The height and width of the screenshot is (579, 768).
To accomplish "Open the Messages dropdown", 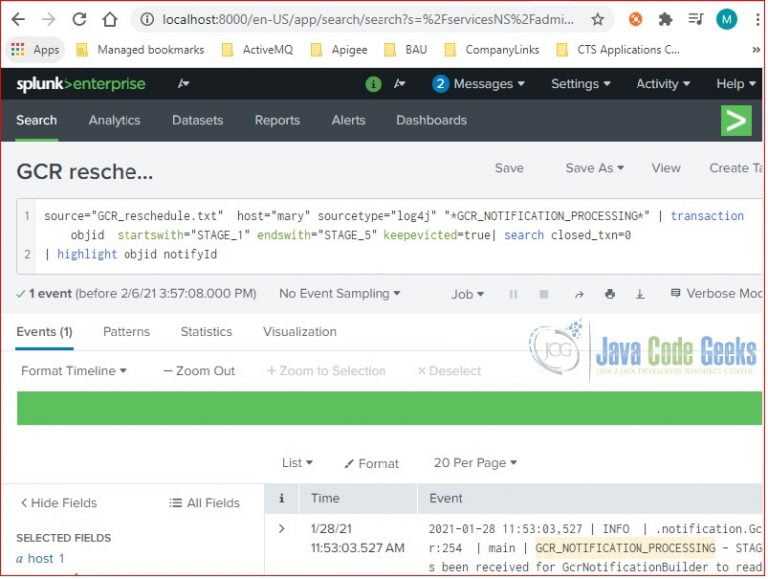I will click(x=479, y=84).
